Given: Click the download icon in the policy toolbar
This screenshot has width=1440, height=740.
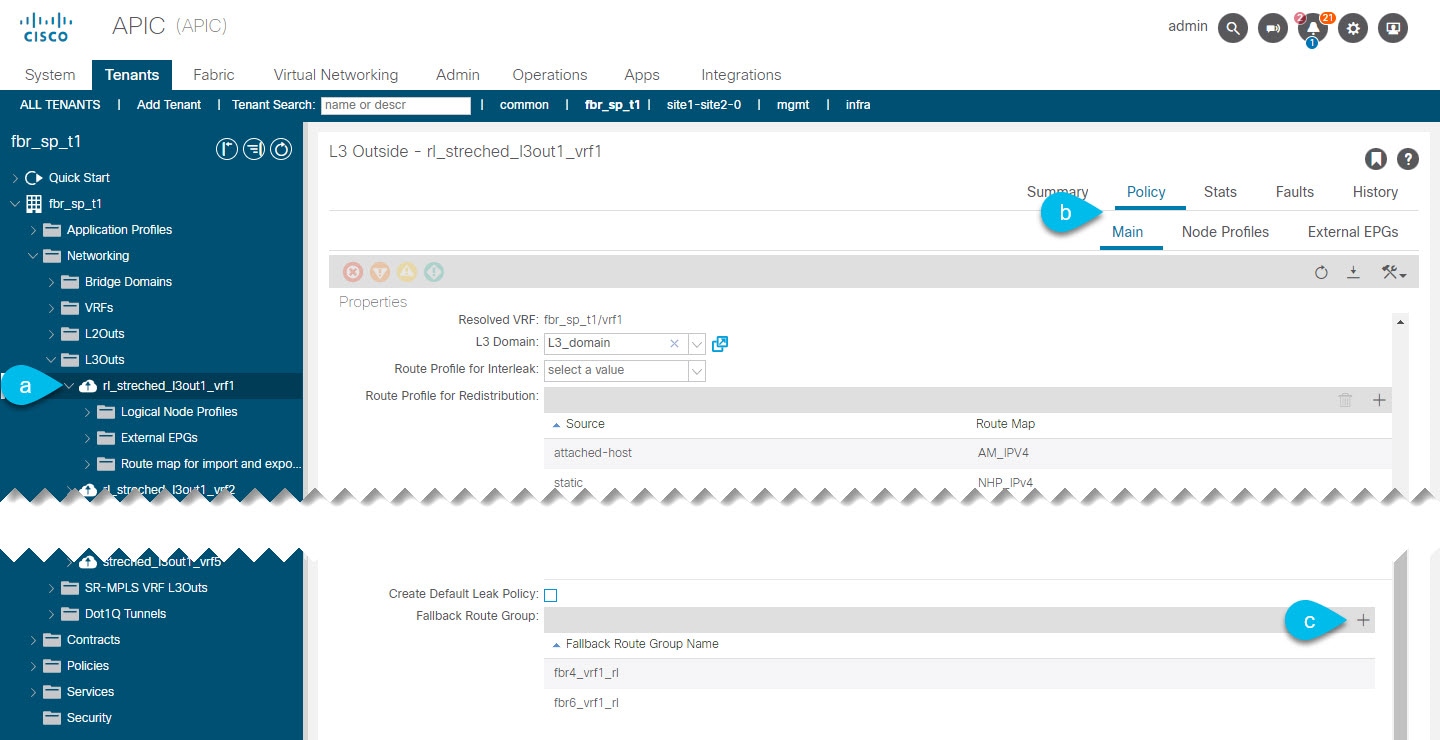Looking at the screenshot, I should point(1353,272).
